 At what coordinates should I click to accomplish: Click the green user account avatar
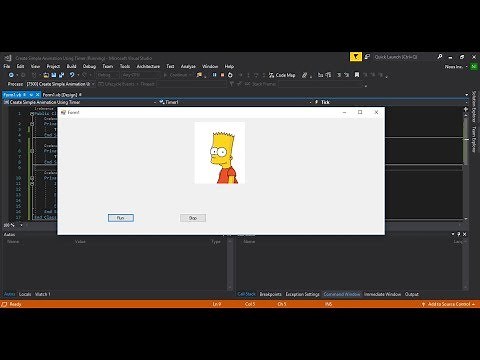473,67
